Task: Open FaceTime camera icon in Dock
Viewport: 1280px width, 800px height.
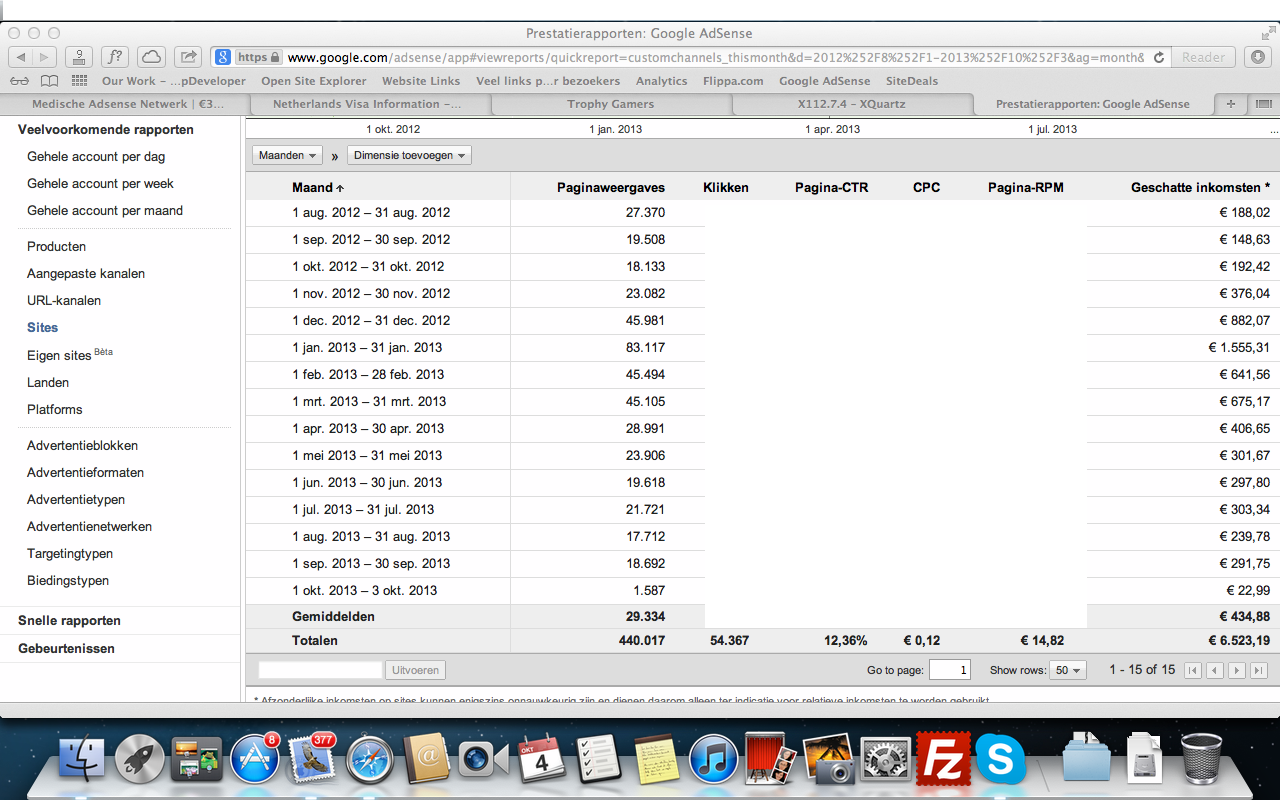Action: point(485,760)
